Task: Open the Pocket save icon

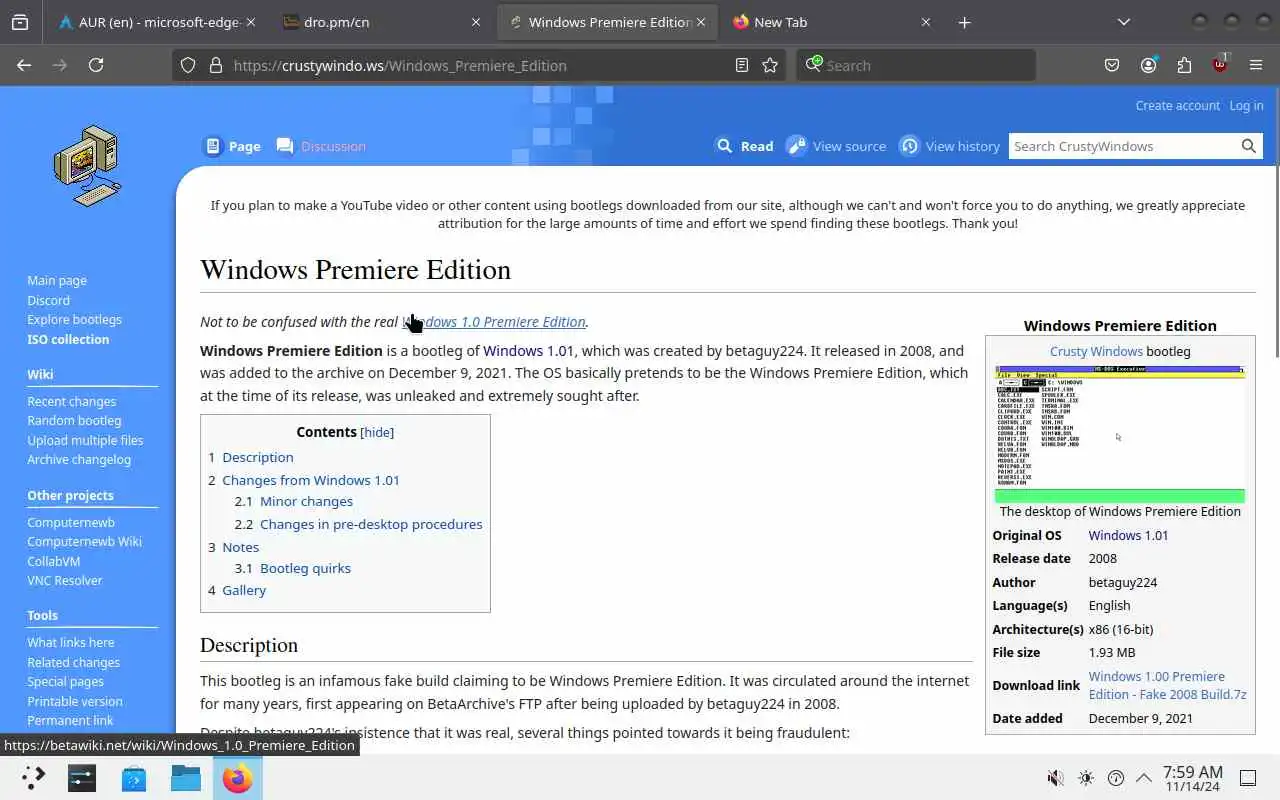Action: click(1112, 65)
